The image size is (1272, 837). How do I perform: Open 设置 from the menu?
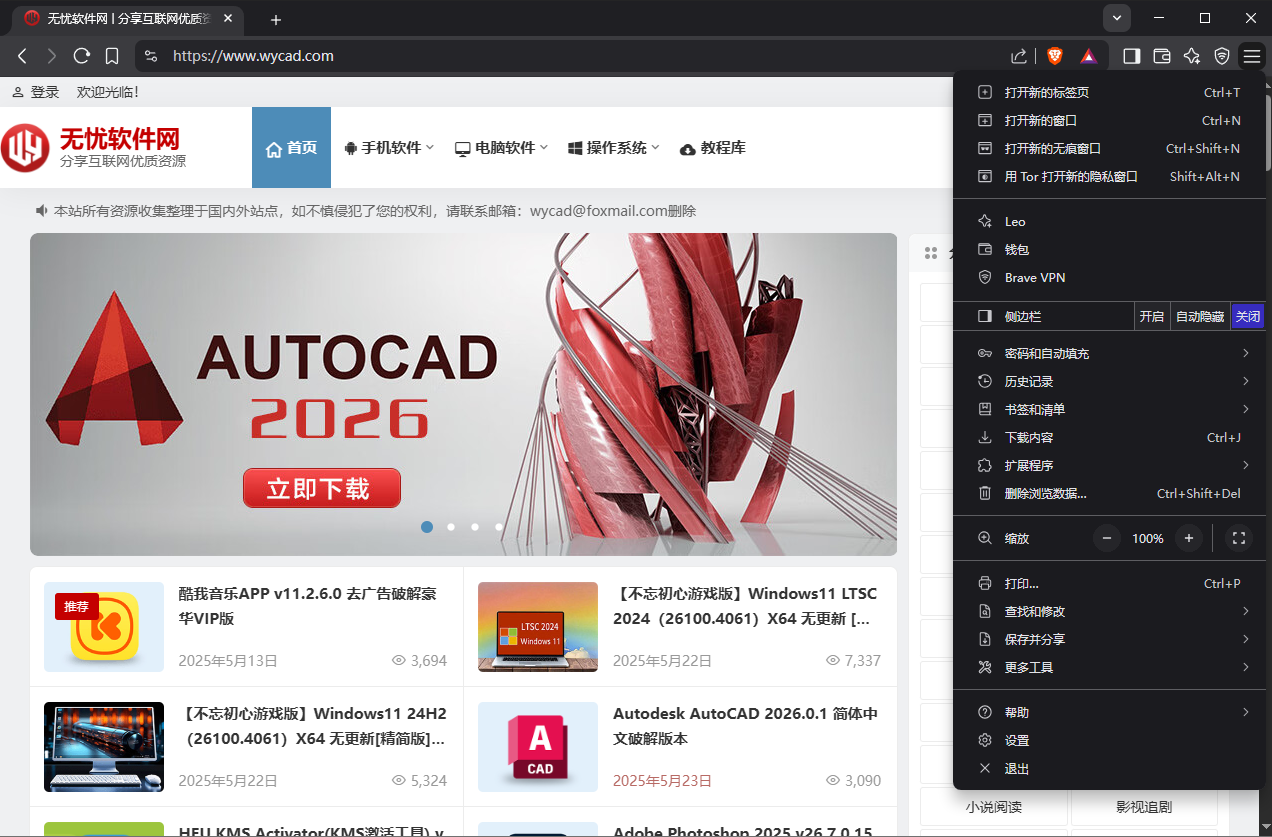[x=1016, y=740]
